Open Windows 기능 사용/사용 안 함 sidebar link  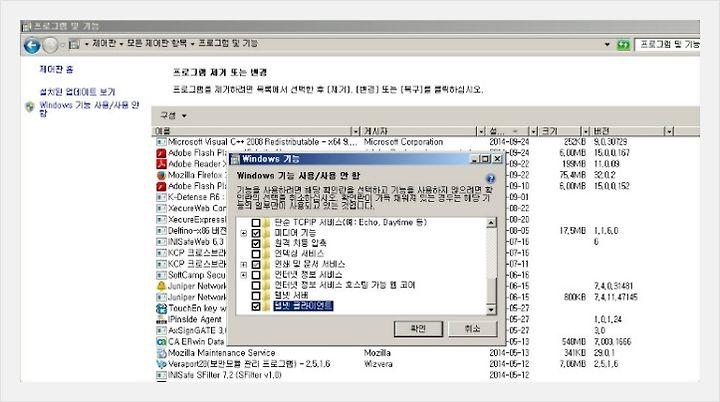coord(89,109)
